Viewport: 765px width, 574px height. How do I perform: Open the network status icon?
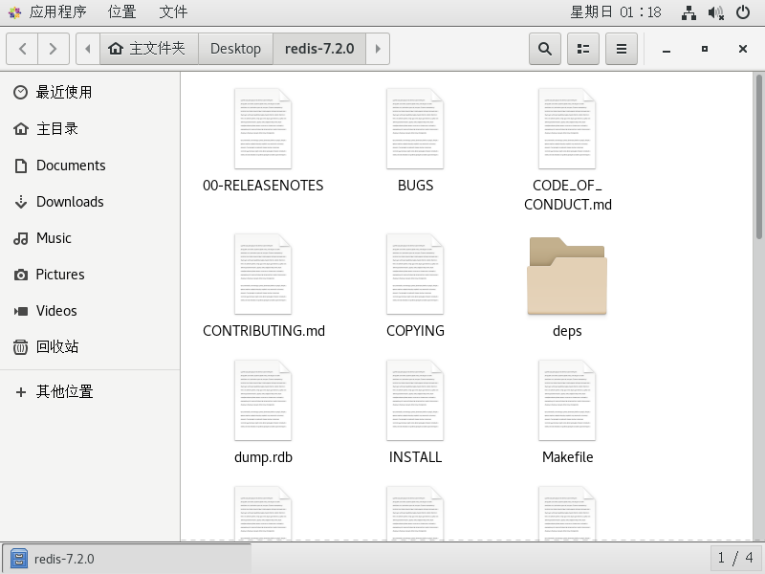pyautogui.click(x=689, y=12)
